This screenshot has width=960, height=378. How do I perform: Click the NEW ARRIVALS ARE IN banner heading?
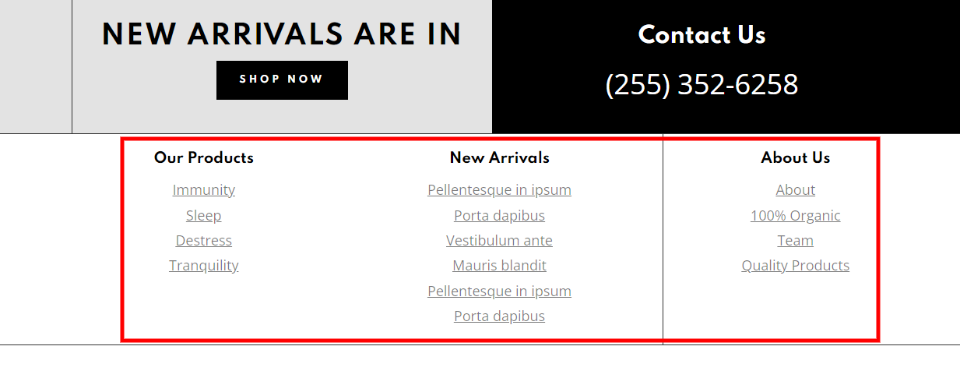coord(282,34)
